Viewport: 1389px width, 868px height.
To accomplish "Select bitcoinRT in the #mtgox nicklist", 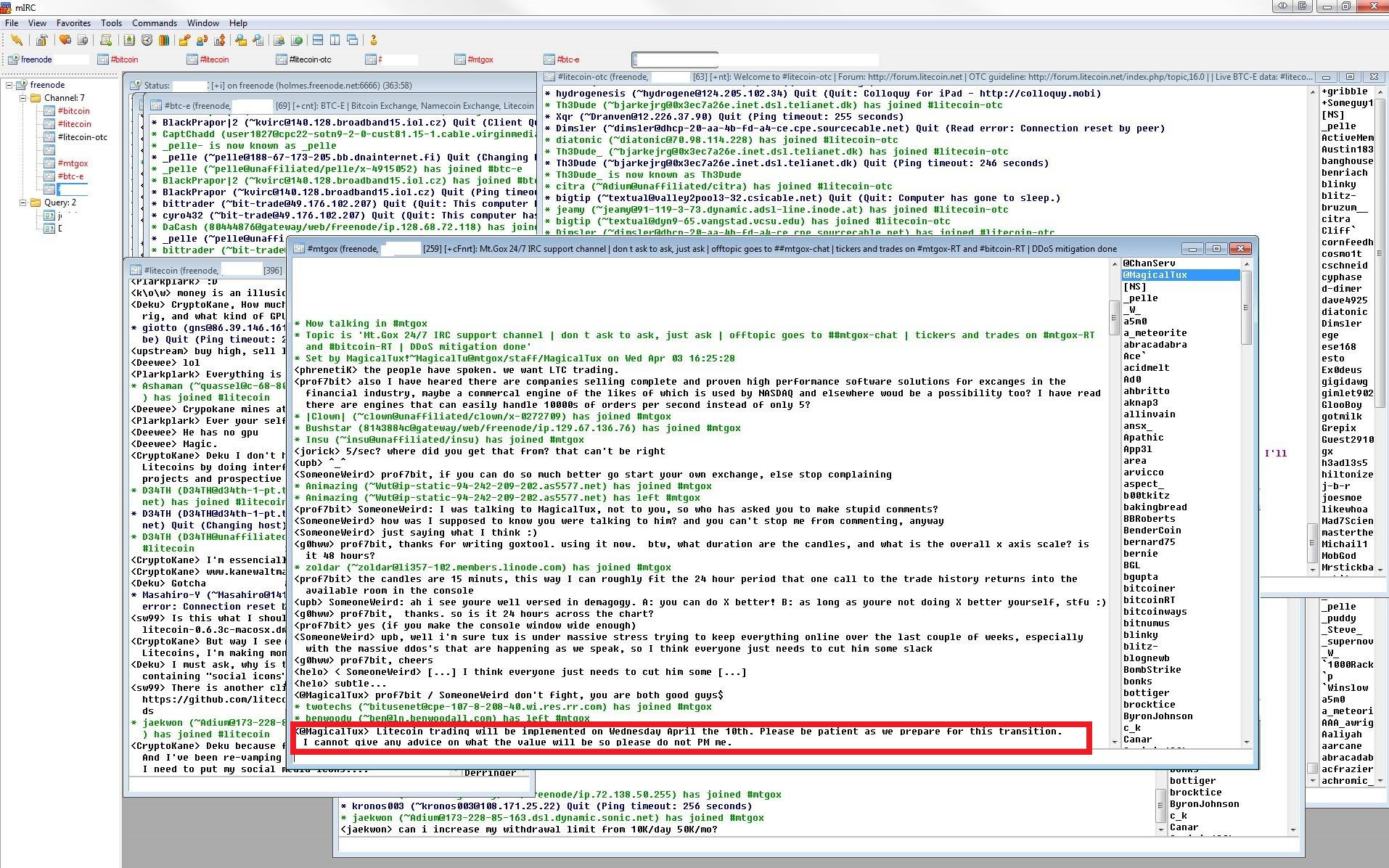I will click(x=1149, y=600).
